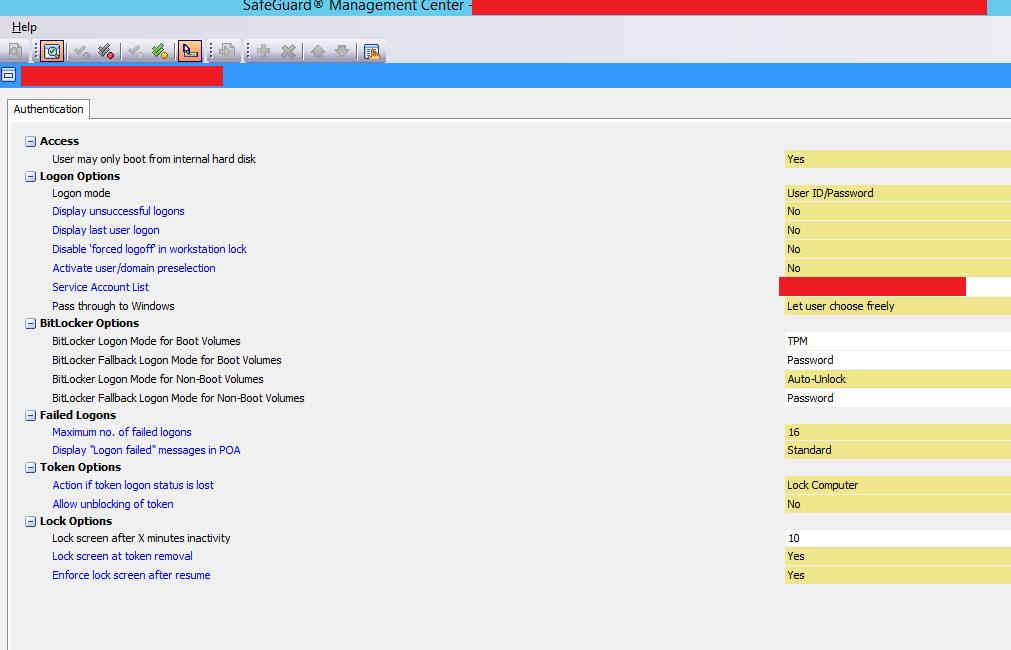The height and width of the screenshot is (650, 1011).
Task: Click the inactivity minutes field showing 10
Action: (898, 538)
